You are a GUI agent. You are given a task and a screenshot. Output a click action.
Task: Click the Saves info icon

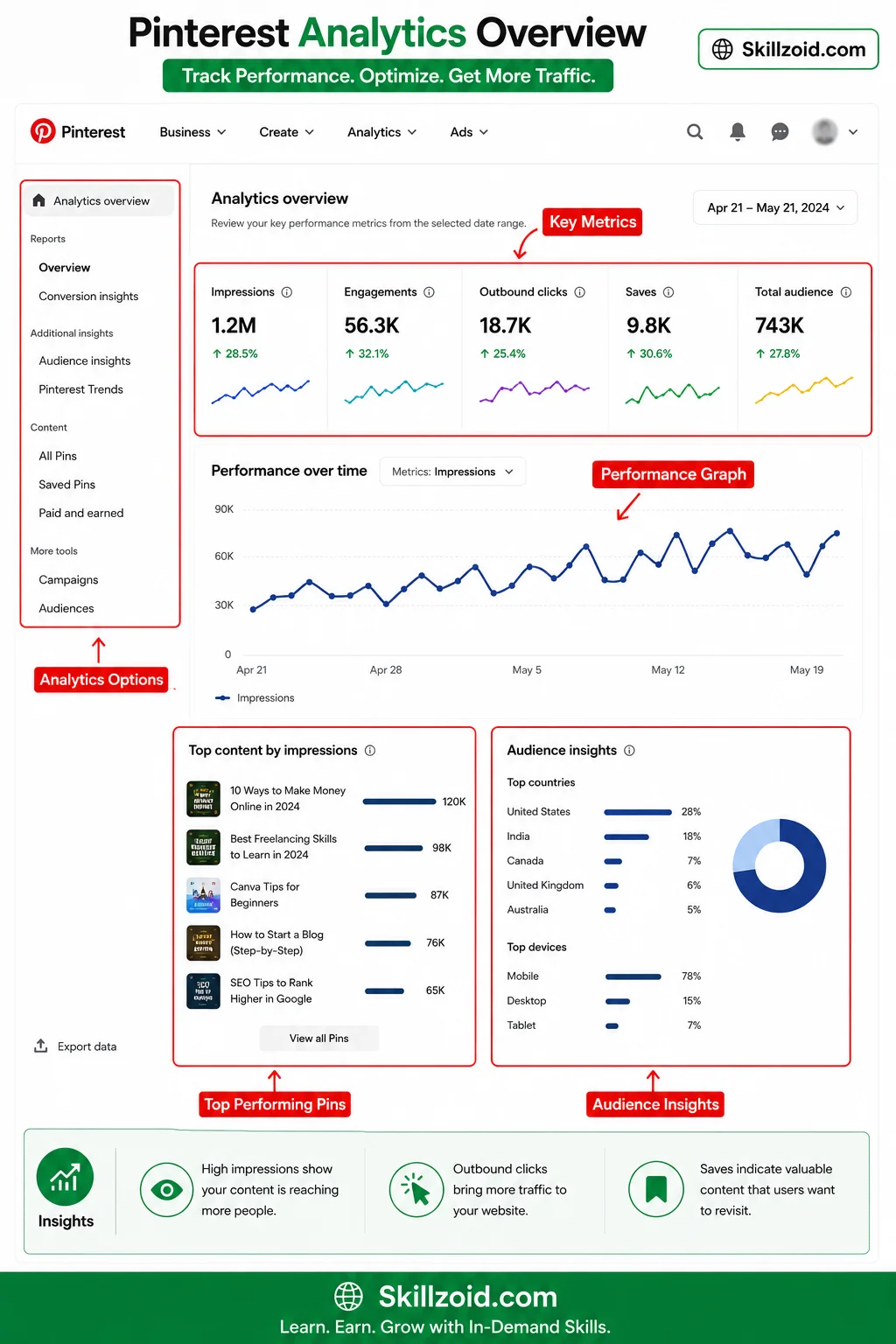pyautogui.click(x=668, y=292)
